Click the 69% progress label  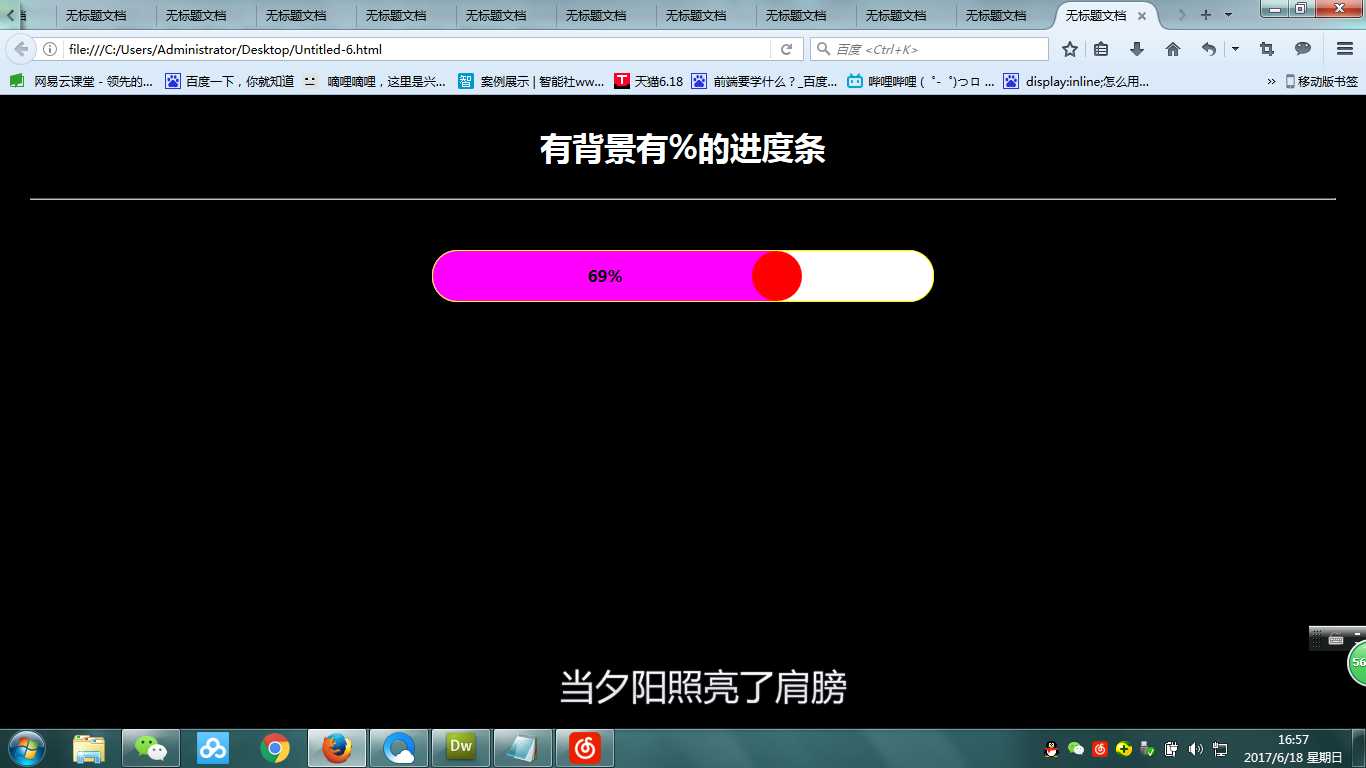605,277
